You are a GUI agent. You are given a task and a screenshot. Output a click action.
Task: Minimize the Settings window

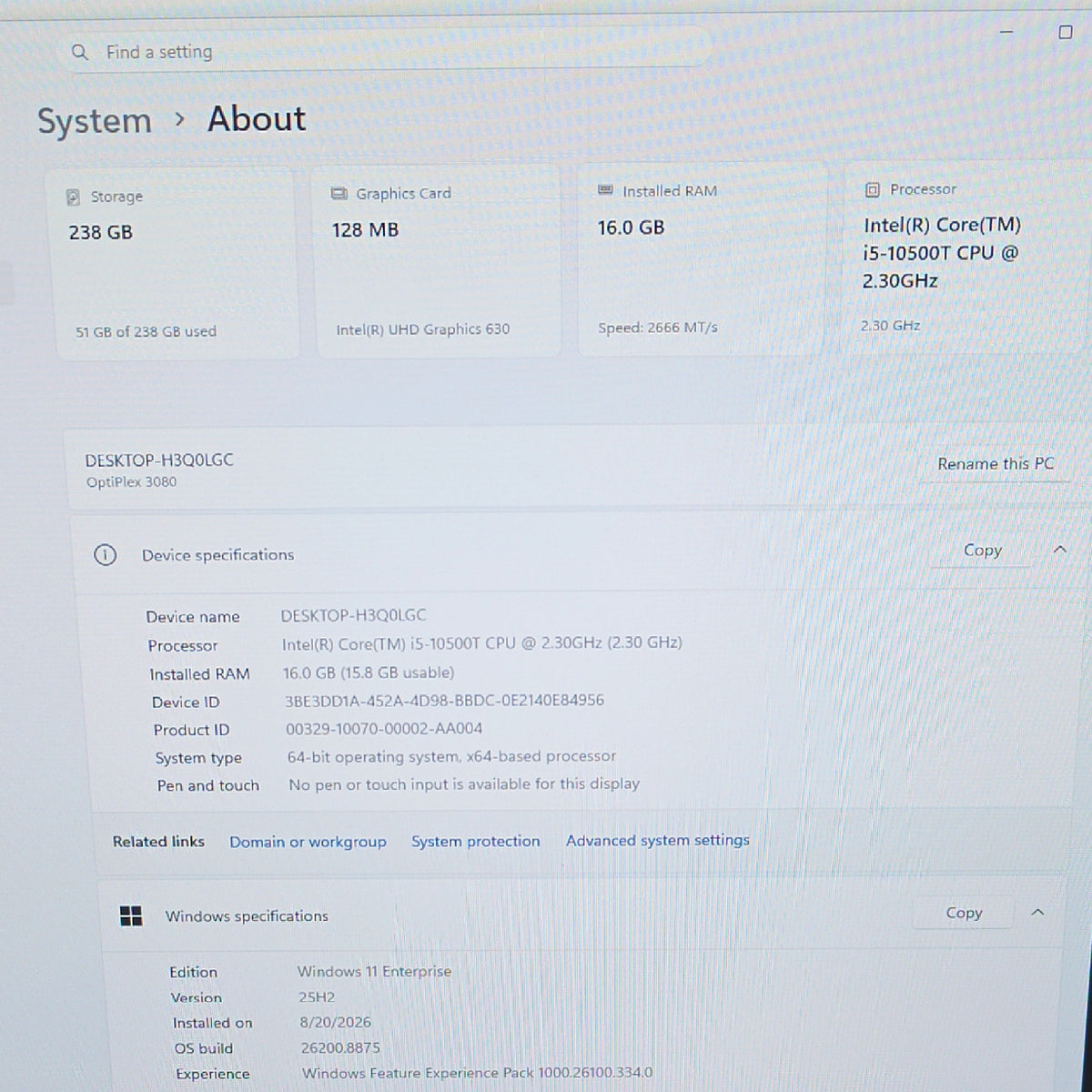click(x=1006, y=33)
